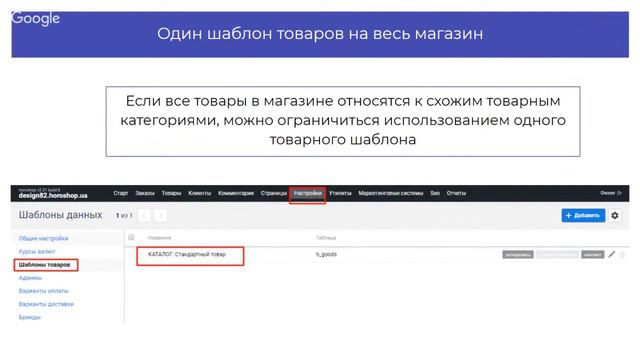
Task: Open Общие настройки in the sidebar
Action: point(43,238)
